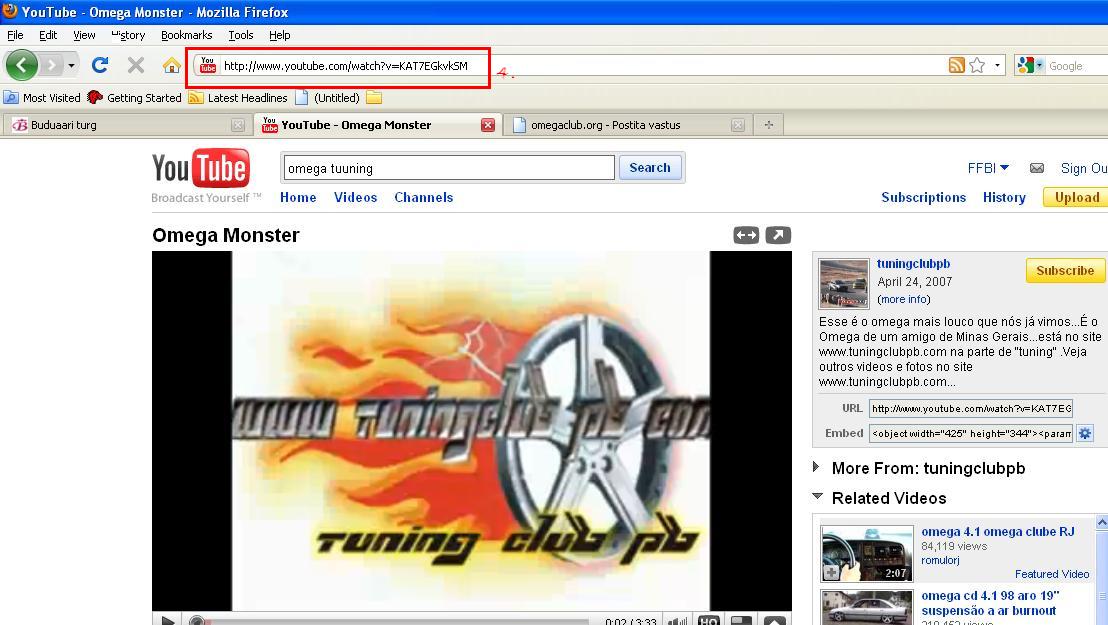This screenshot has width=1108, height=625.
Task: Open the YouTube inbox envelope icon
Action: [1037, 168]
